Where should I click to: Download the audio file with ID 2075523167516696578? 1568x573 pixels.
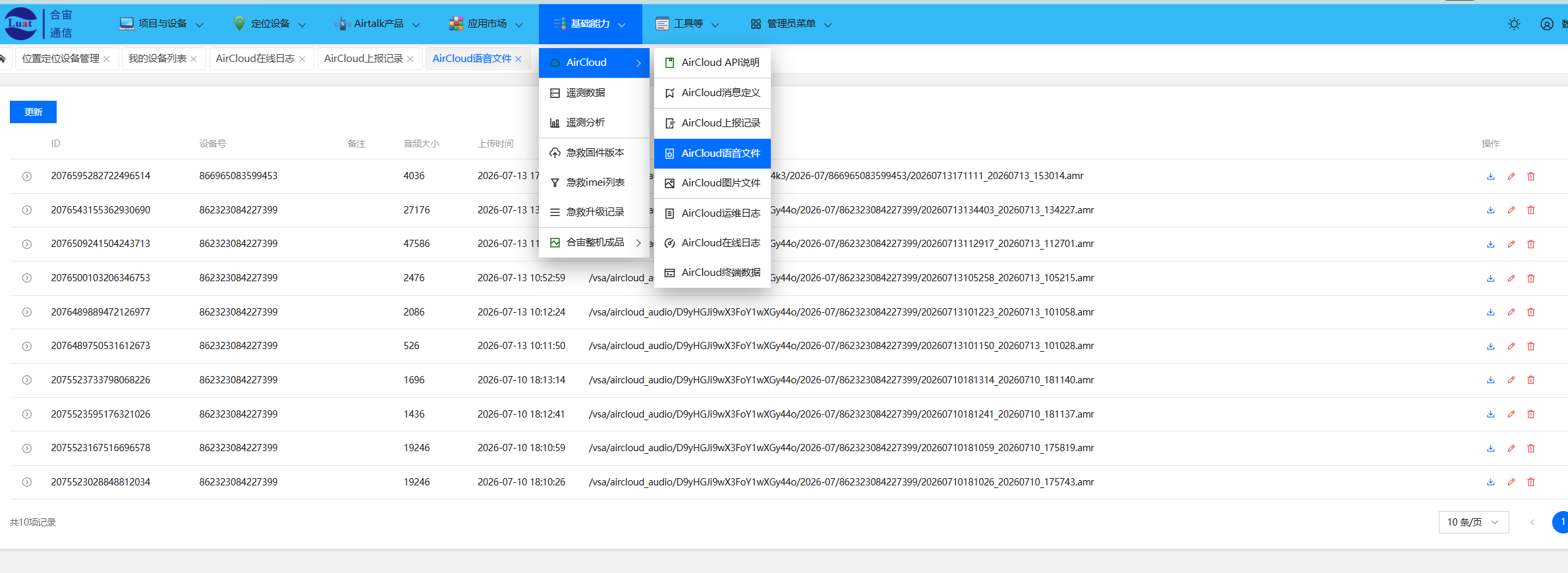tap(1490, 449)
